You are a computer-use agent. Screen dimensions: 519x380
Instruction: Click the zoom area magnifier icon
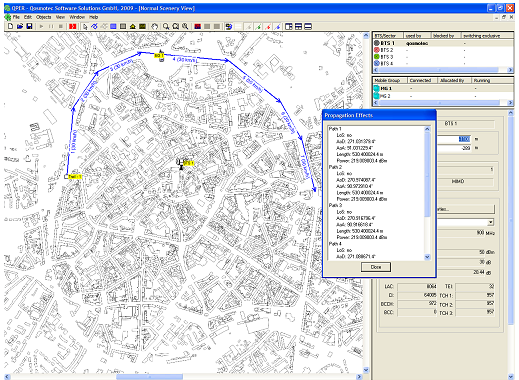point(175,26)
